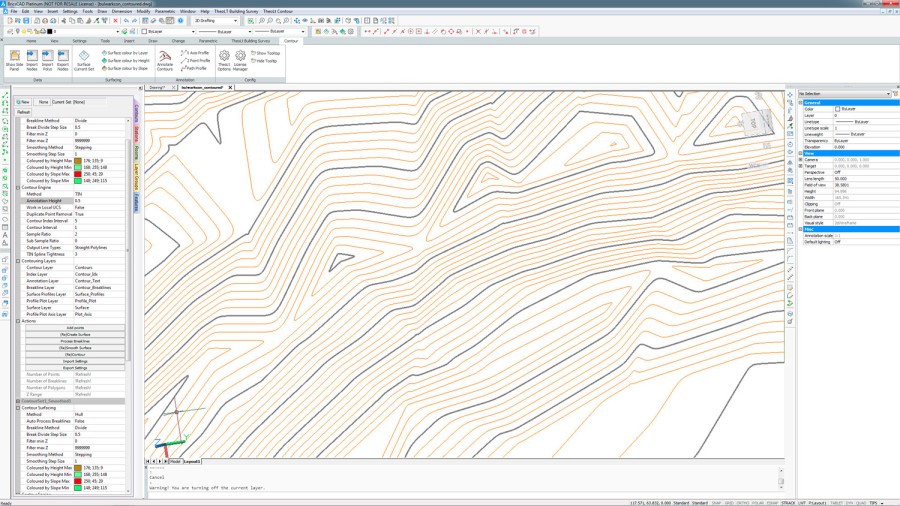
Task: Select Surface colour by Height
Action: pyautogui.click(x=126, y=60)
